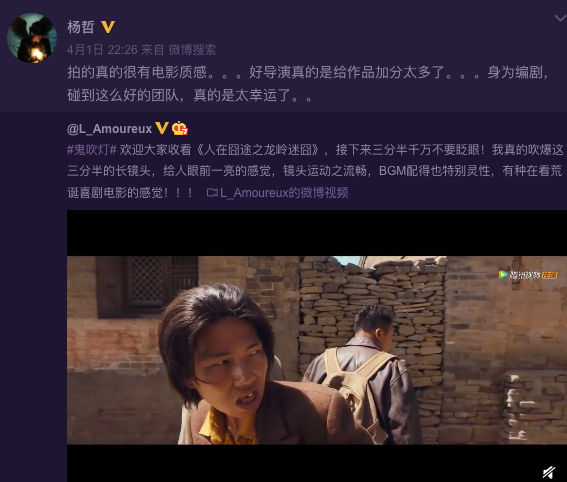The height and width of the screenshot is (482, 567).
Task: Click 杨哲's repost comment text
Action: (308, 84)
